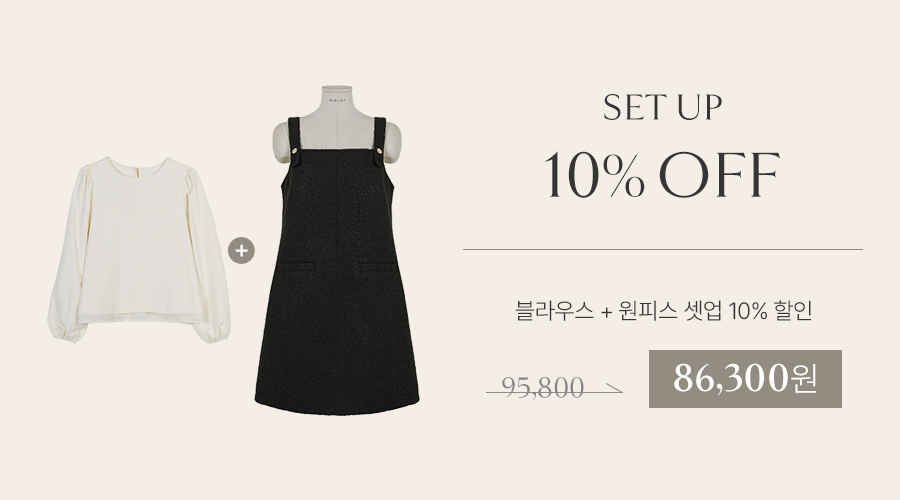The width and height of the screenshot is (900, 500).
Task: Click the arrow after the old price
Action: tap(613, 390)
